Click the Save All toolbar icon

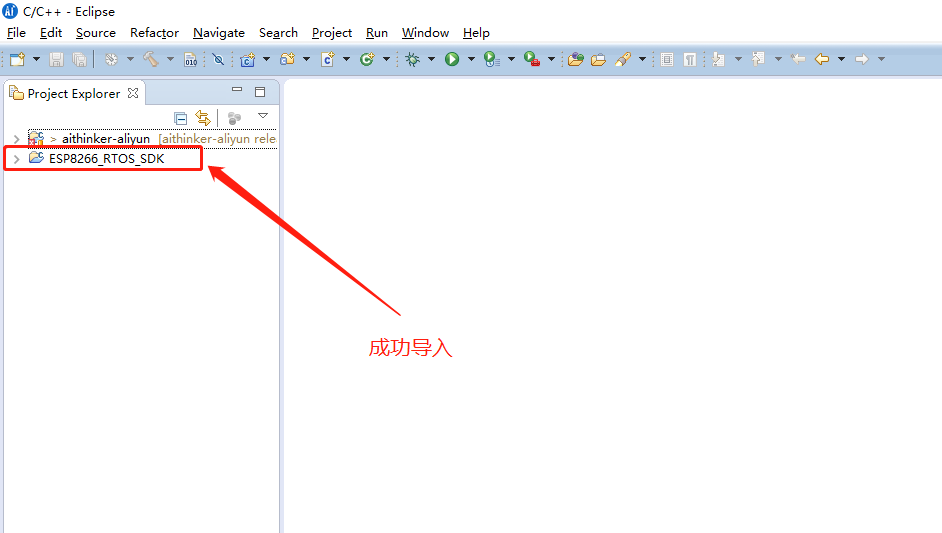click(79, 59)
